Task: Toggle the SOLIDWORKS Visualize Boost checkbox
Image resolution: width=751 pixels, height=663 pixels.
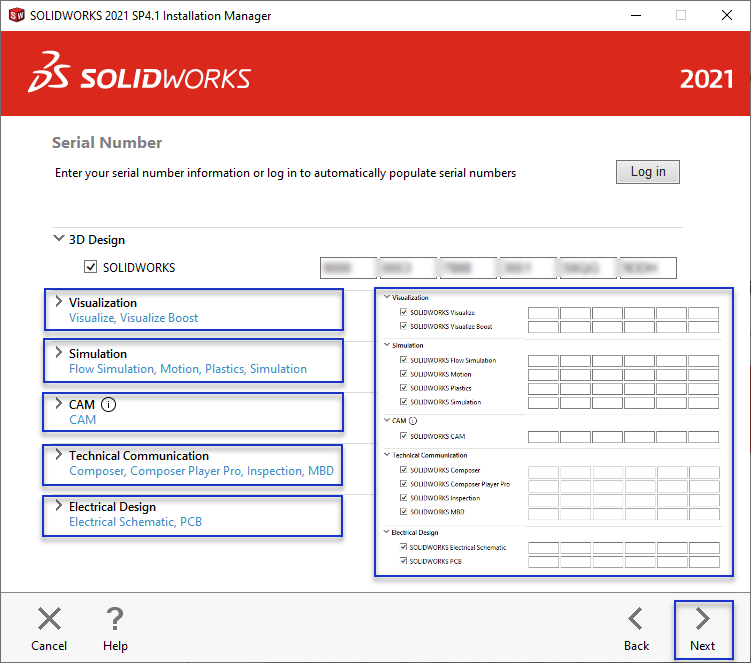Action: click(x=403, y=326)
